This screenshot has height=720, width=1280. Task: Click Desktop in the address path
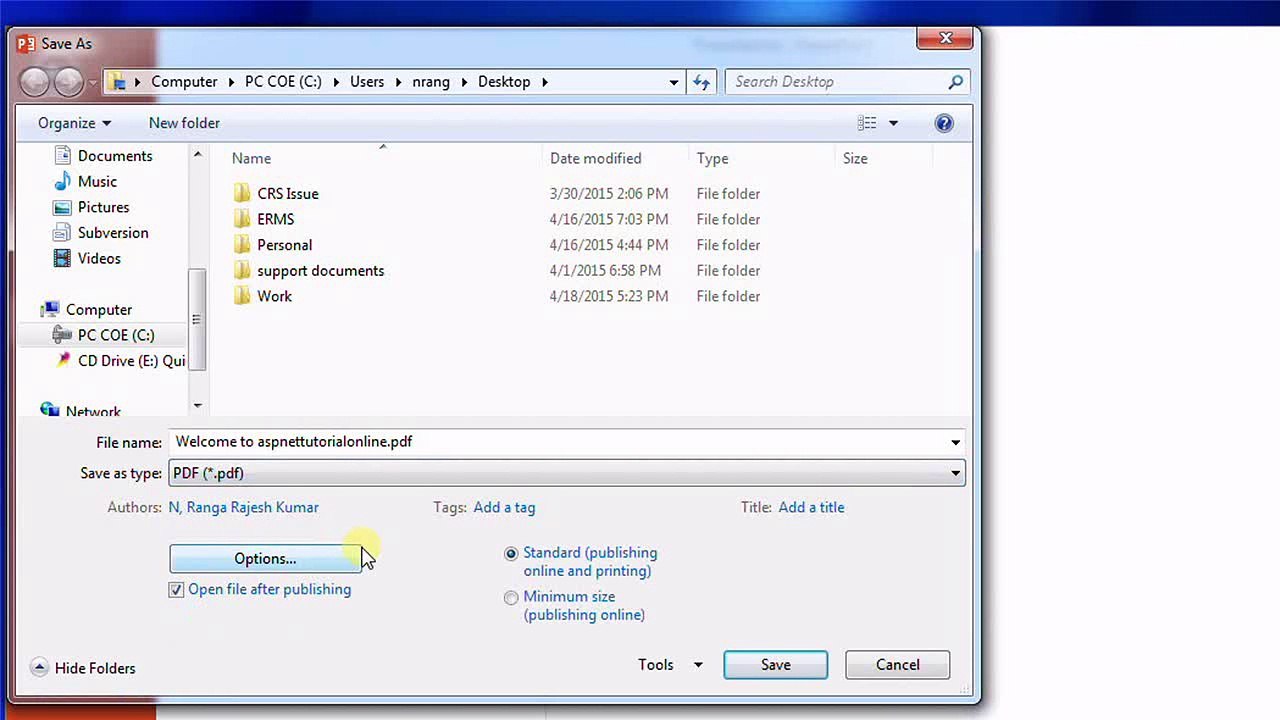[504, 82]
